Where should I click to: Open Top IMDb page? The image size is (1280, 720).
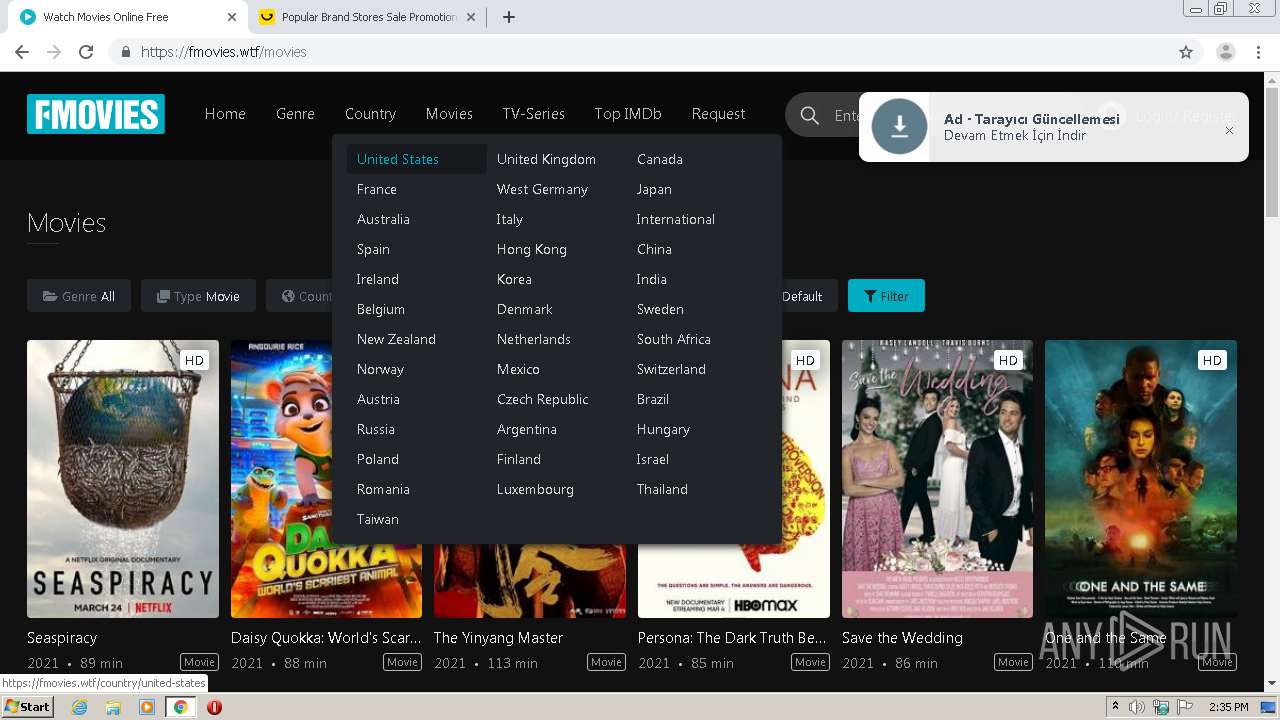[628, 114]
